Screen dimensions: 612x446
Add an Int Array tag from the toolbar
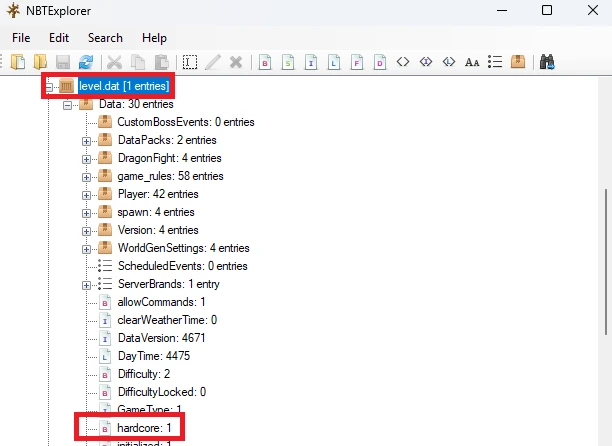coord(426,62)
